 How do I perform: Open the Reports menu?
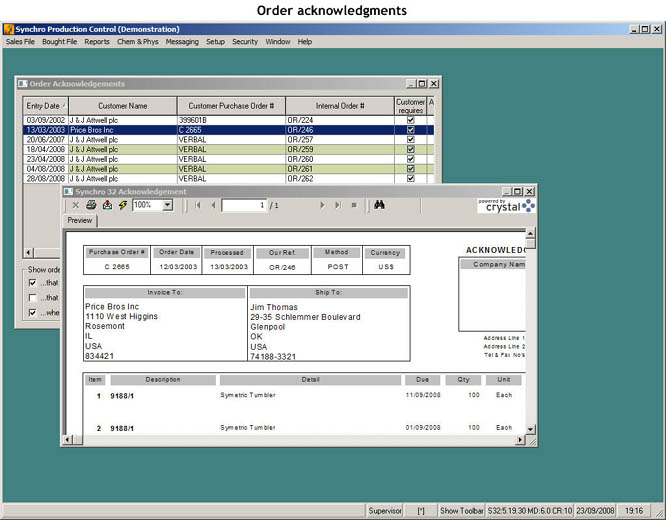point(97,42)
